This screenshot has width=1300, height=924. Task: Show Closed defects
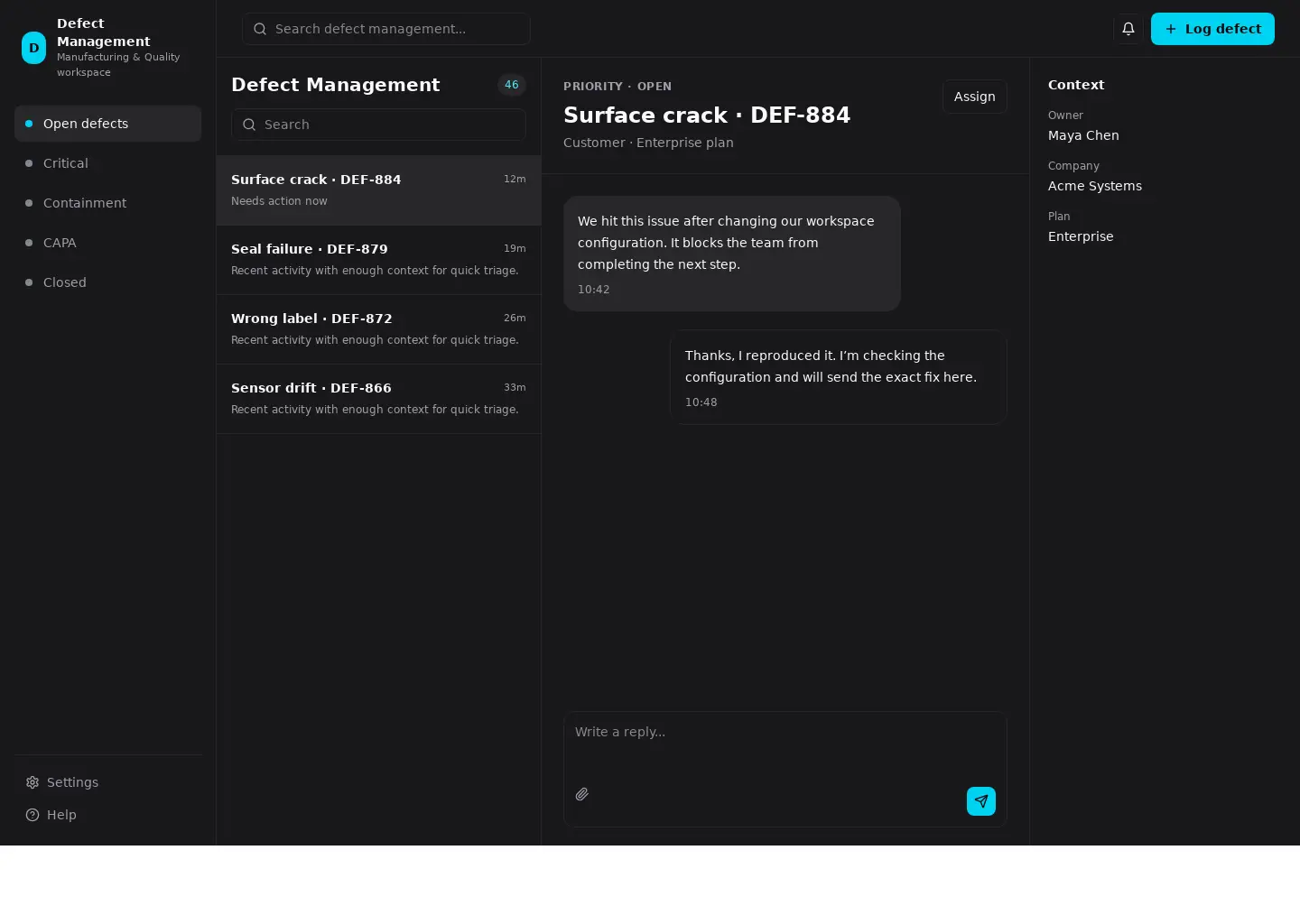107,282
